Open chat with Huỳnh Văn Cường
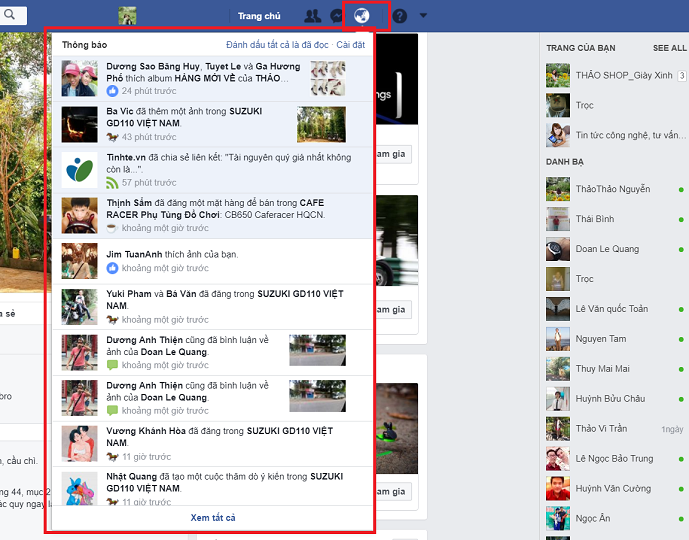The height and width of the screenshot is (540, 689). tap(616, 488)
